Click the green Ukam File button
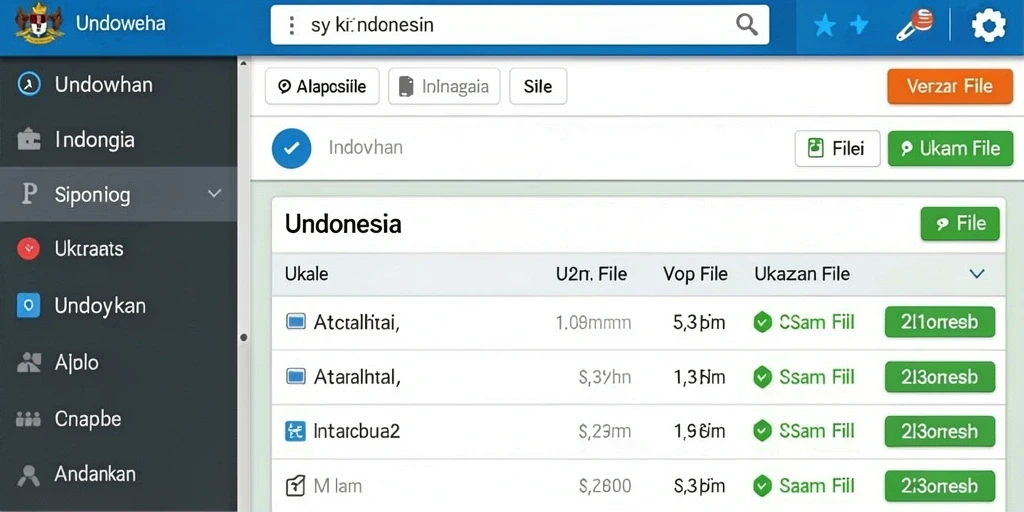Viewport: 1024px width, 512px height. (x=950, y=148)
